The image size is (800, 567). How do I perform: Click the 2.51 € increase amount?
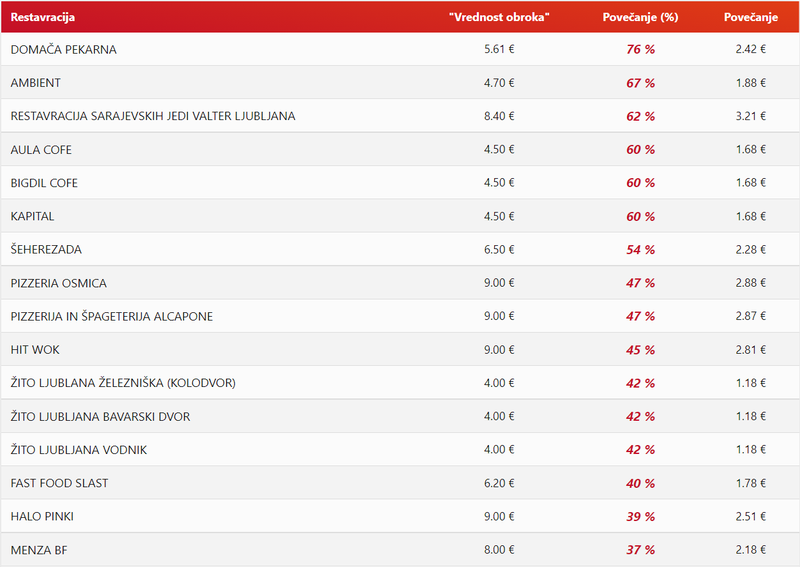[x=751, y=516]
